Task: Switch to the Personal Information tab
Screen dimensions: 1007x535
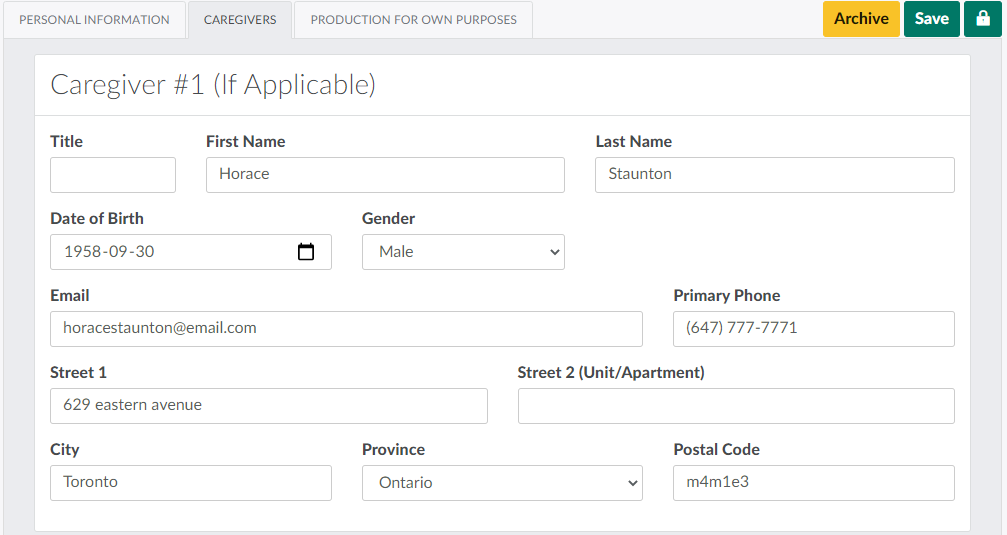Action: point(94,20)
